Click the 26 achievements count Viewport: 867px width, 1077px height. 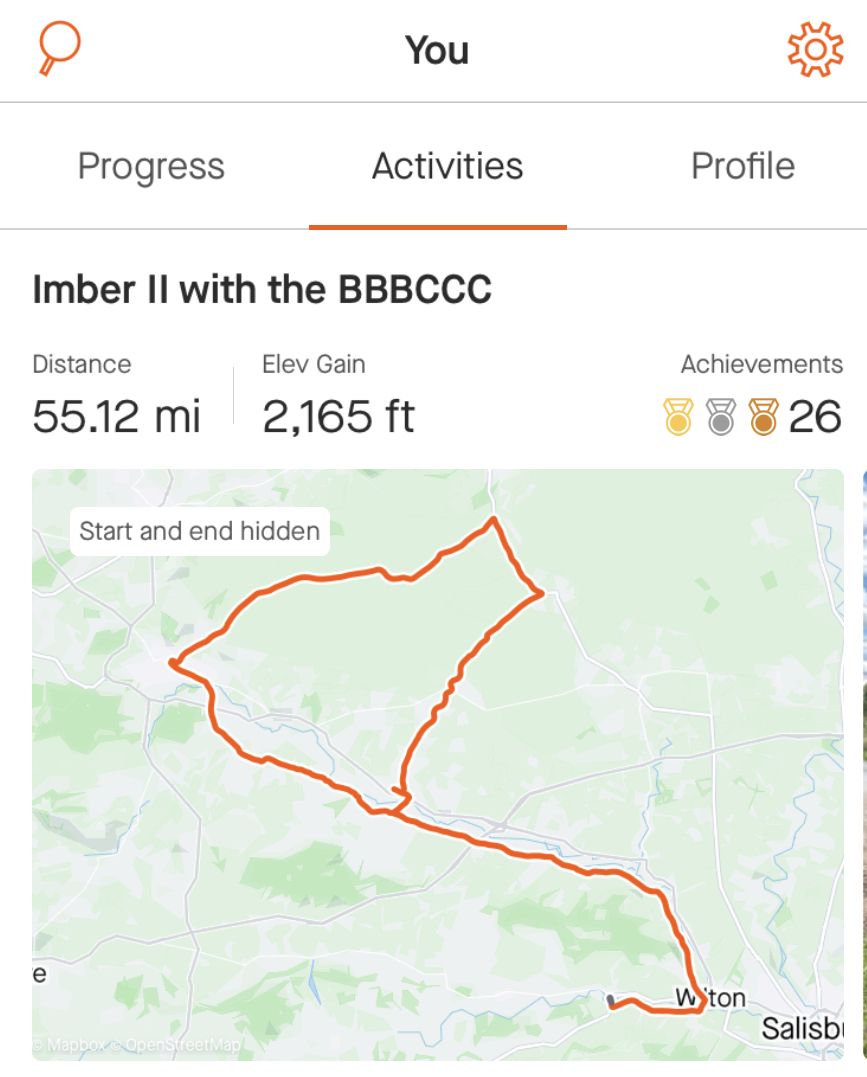tap(815, 417)
